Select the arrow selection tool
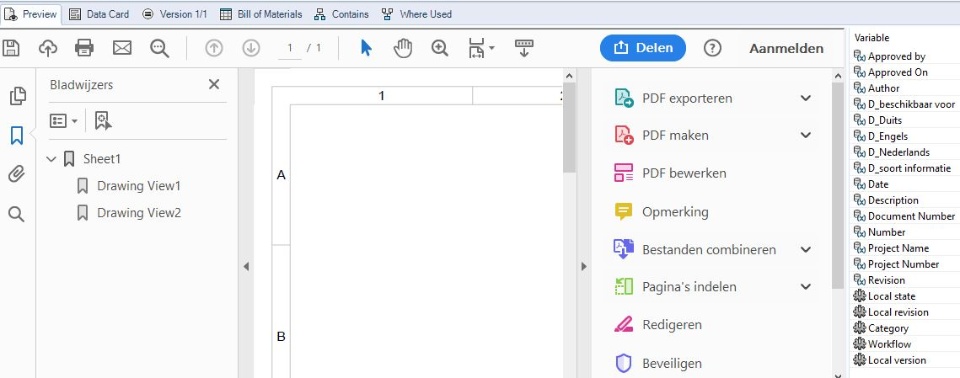 point(366,48)
